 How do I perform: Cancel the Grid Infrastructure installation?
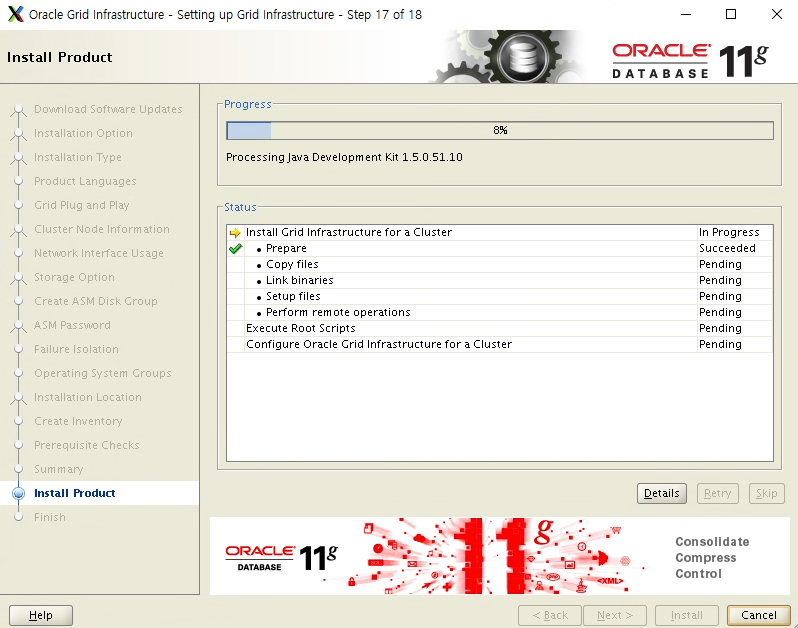coord(758,615)
